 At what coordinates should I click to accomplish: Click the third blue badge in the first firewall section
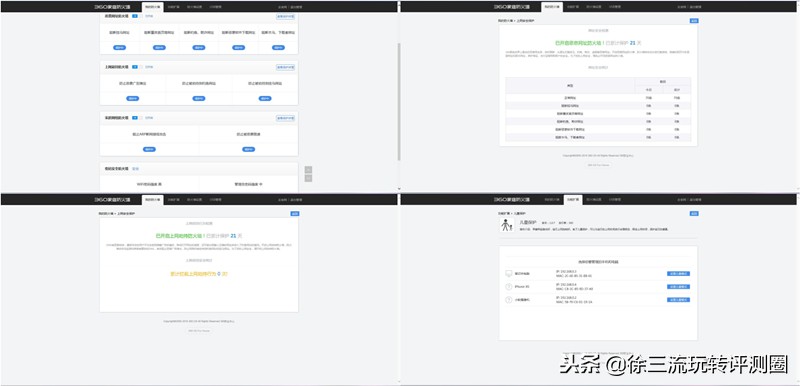[199, 47]
